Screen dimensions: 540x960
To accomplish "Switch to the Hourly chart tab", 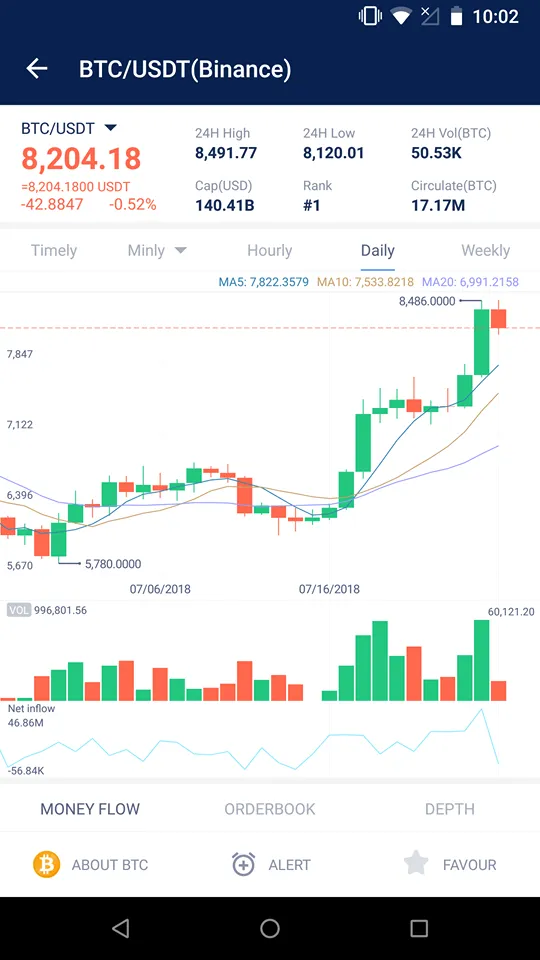I will pyautogui.click(x=269, y=250).
